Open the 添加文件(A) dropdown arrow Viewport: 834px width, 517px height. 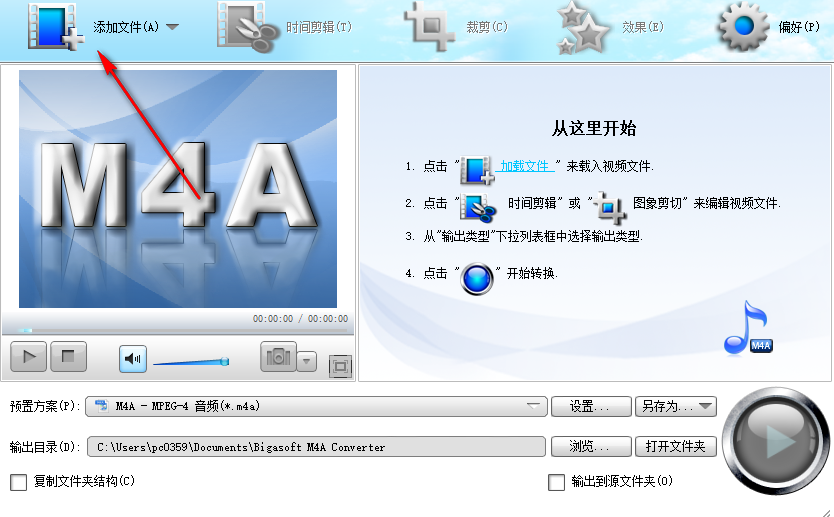172,27
